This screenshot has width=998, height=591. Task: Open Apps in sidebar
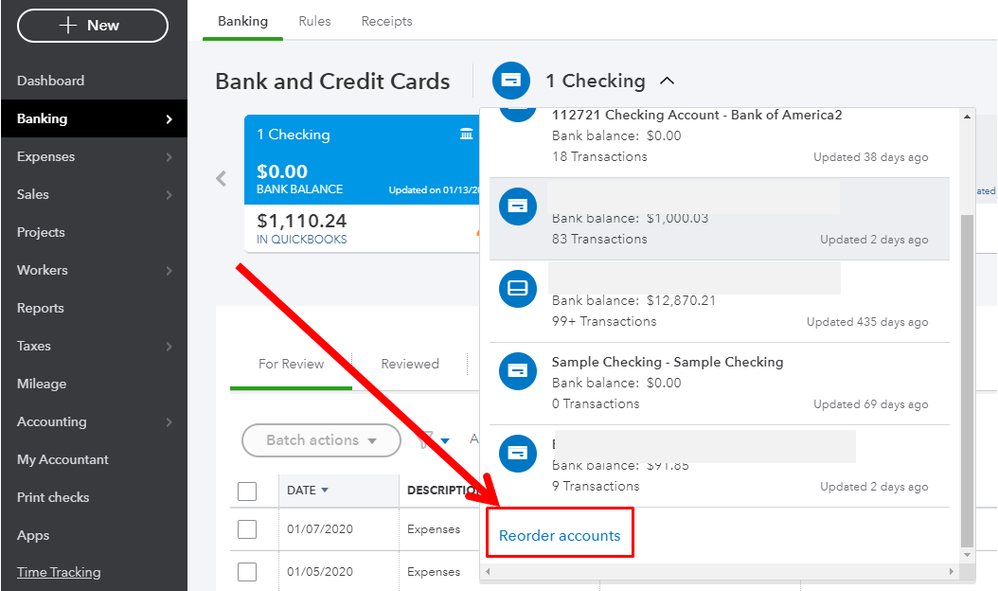(x=33, y=536)
